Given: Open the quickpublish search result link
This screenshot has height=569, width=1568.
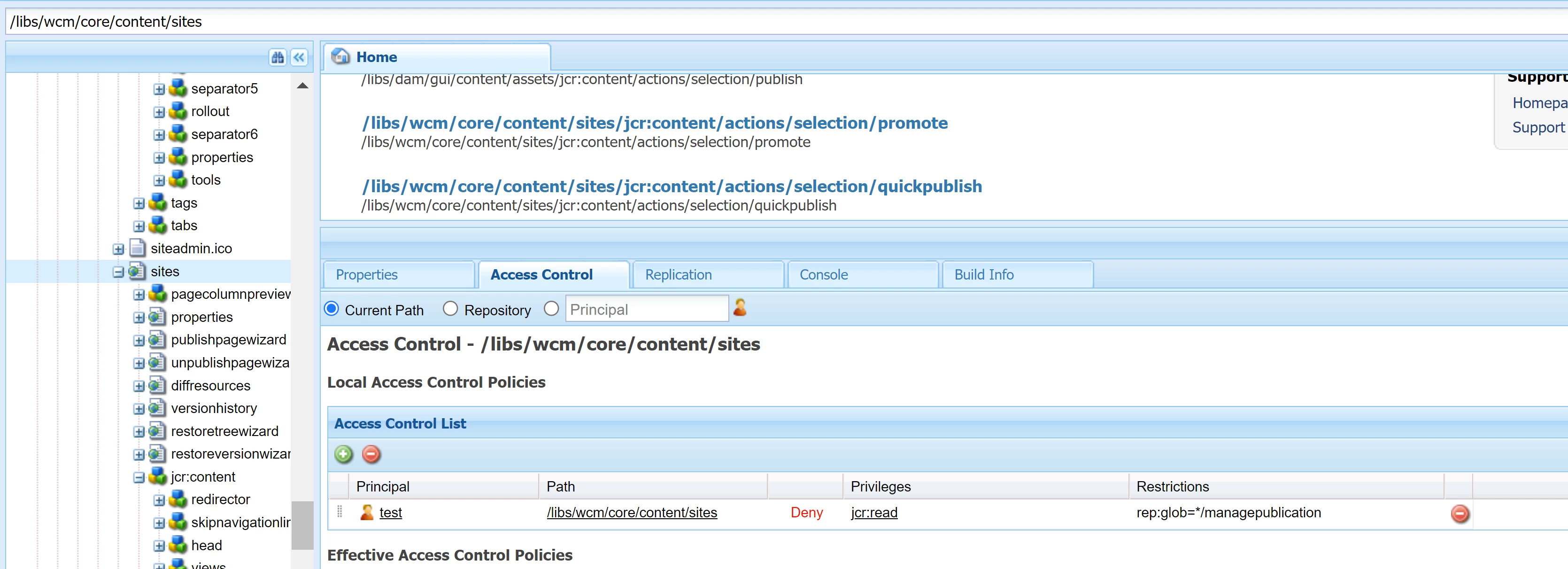Looking at the screenshot, I should (672, 187).
